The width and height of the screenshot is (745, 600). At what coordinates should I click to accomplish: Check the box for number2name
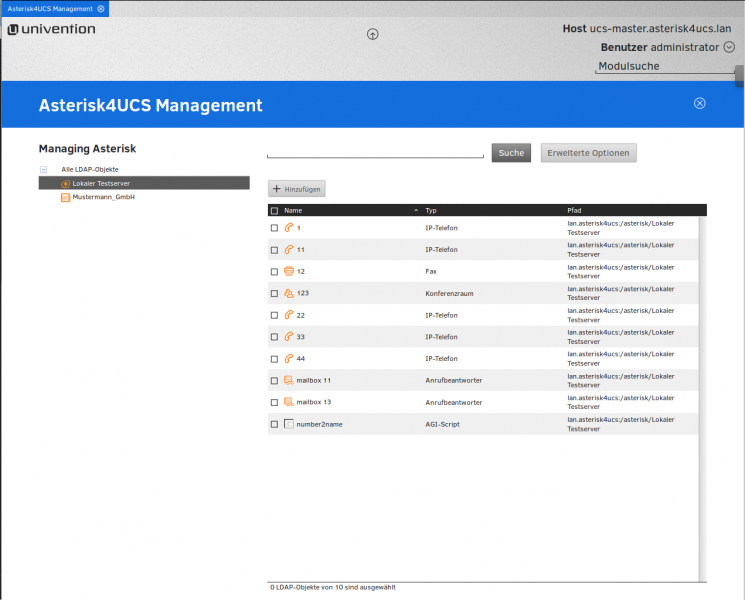pos(274,424)
